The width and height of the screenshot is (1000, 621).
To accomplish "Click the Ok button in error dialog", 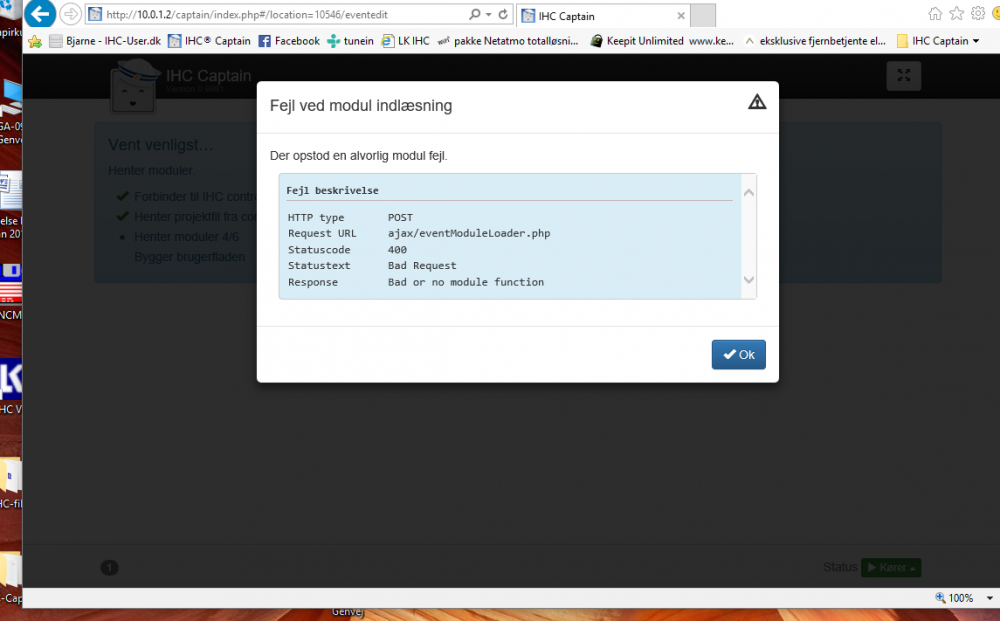I will pyautogui.click(x=738, y=355).
